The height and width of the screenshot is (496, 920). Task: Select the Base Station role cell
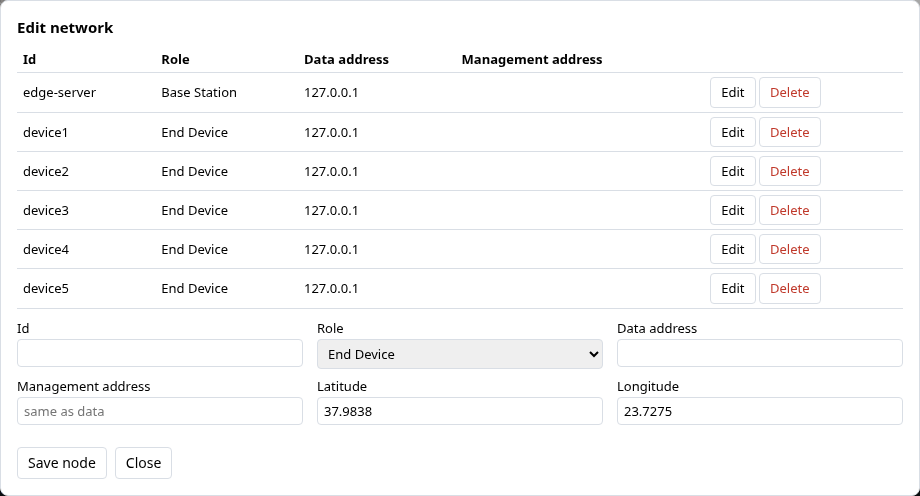(x=199, y=93)
